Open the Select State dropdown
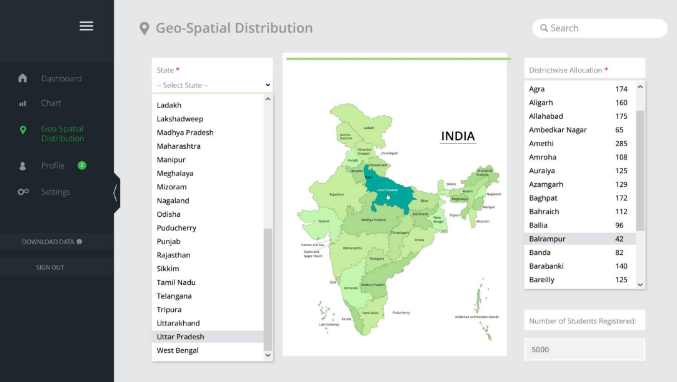Screen dimensions: 677x382 coord(212,85)
